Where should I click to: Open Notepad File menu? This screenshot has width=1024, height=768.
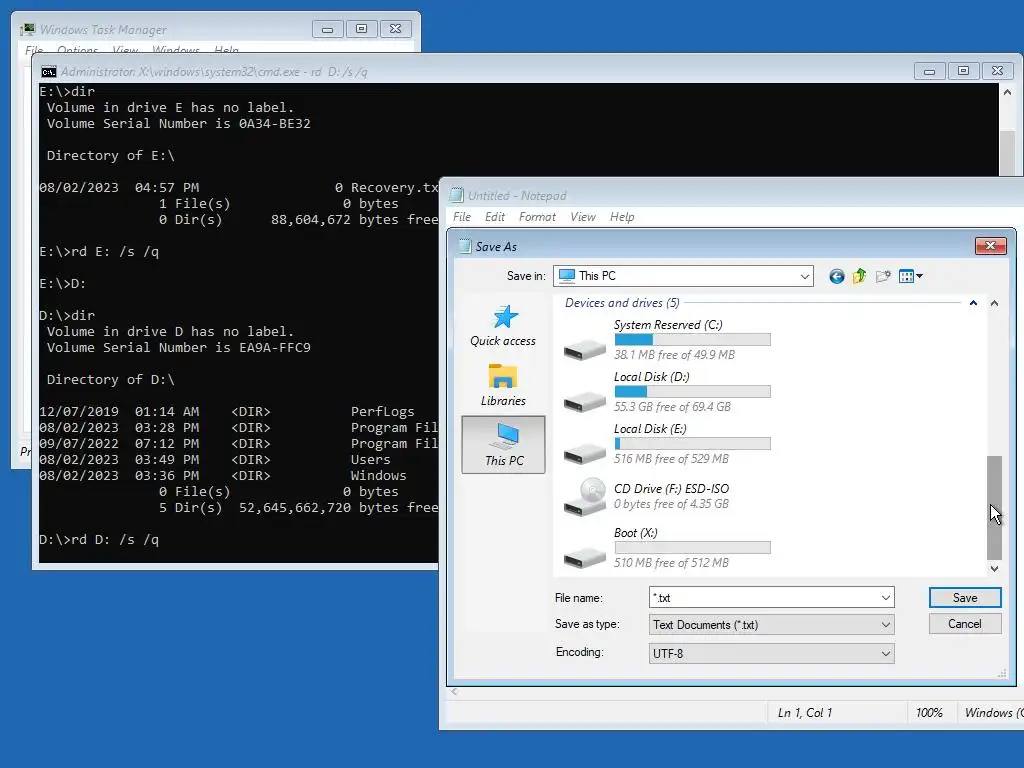462,217
